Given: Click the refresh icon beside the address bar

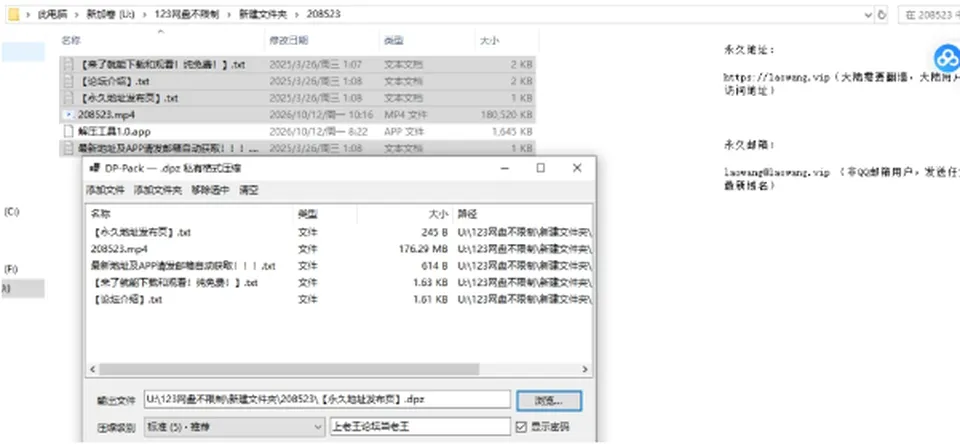Looking at the screenshot, I should point(882,15).
